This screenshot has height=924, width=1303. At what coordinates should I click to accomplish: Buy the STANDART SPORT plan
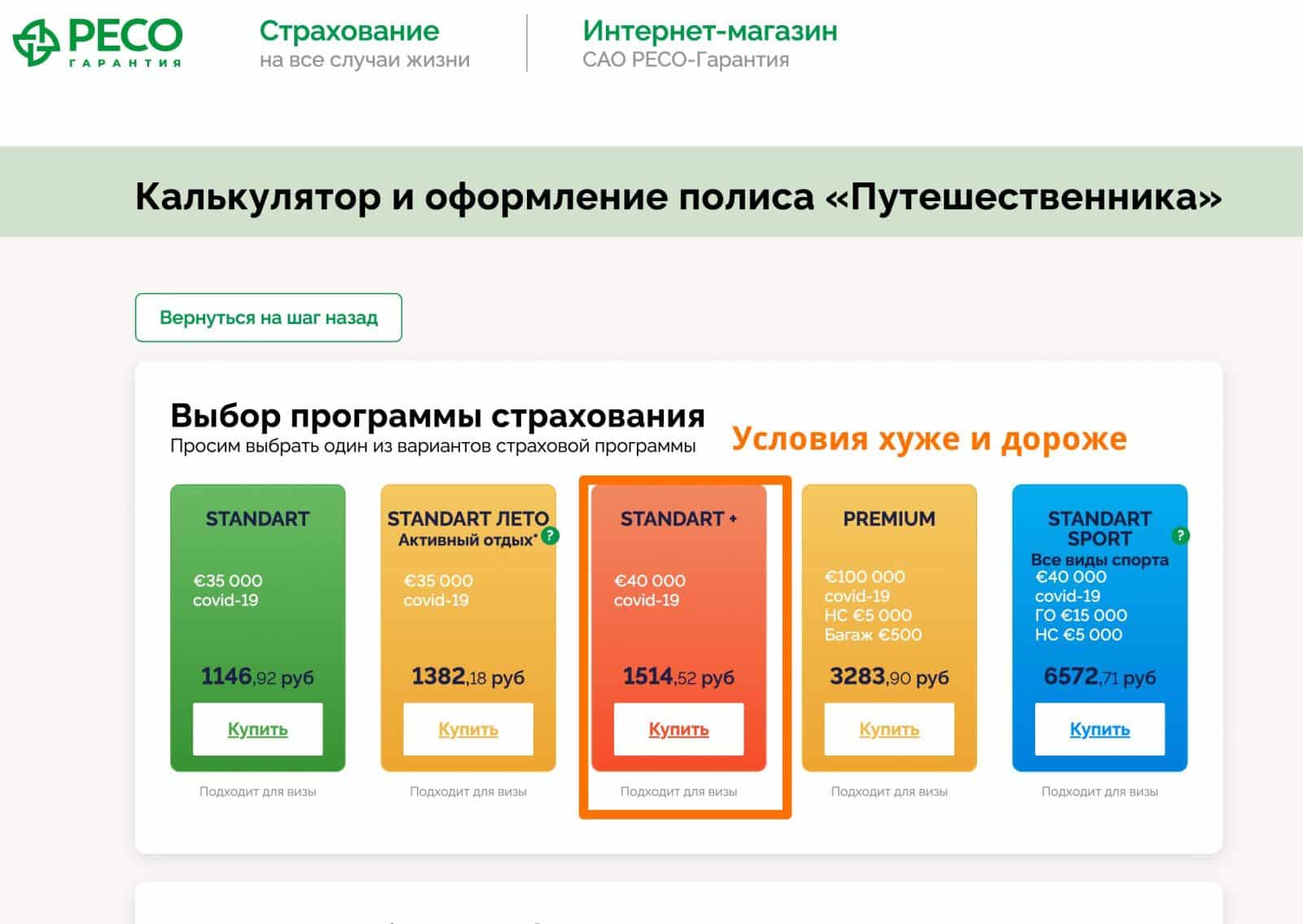1099,729
